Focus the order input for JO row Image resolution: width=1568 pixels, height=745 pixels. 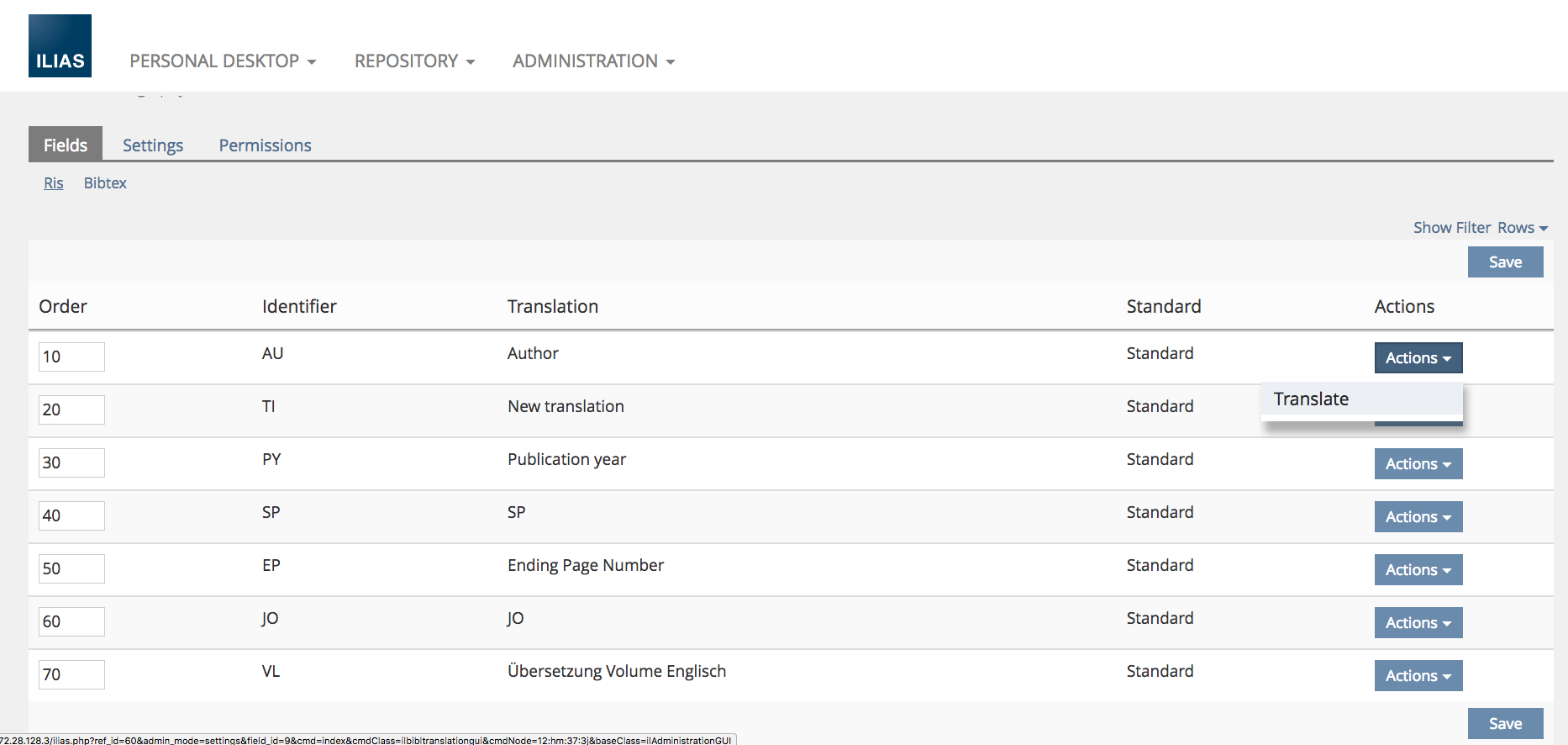pos(71,621)
